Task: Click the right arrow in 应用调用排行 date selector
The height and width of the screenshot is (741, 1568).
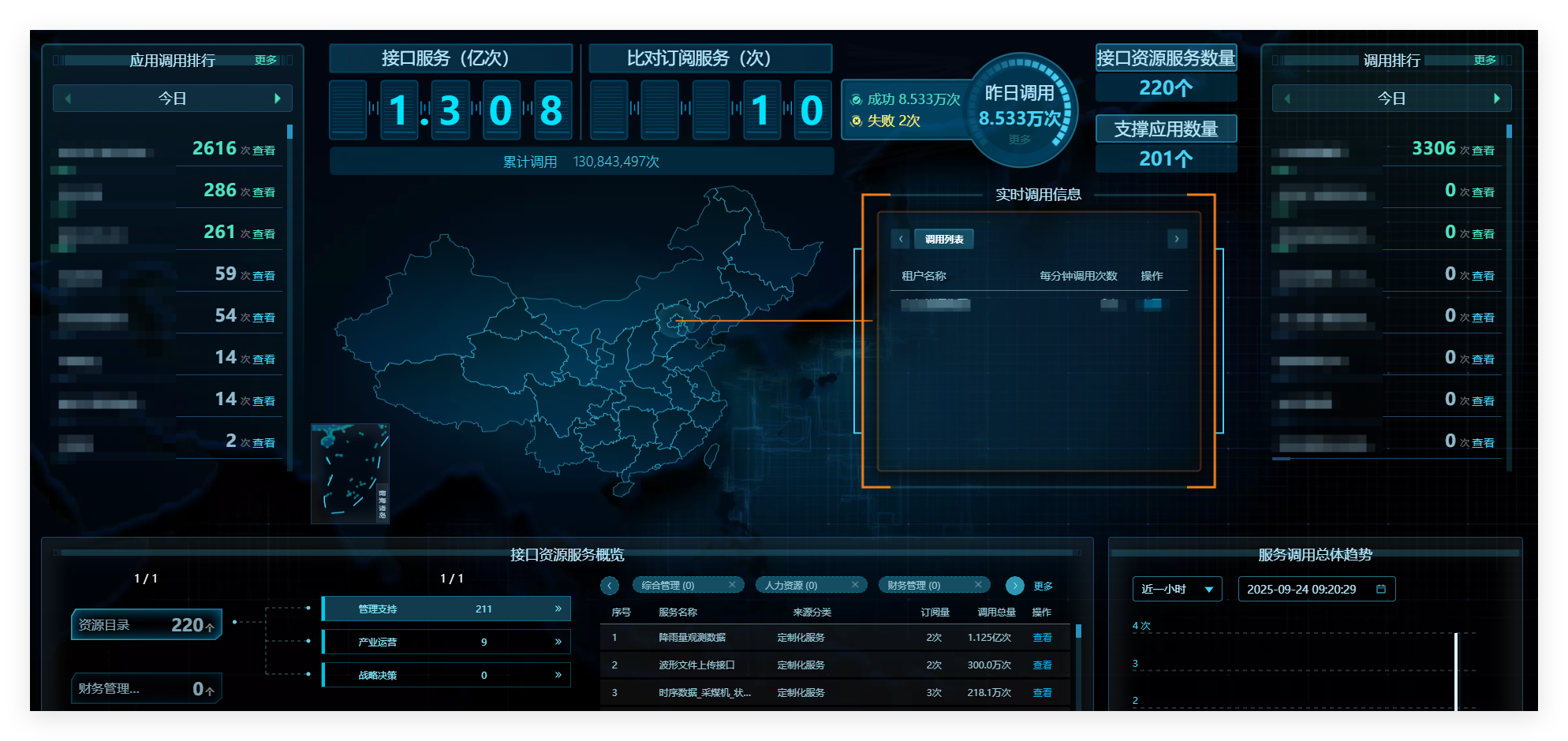Action: point(277,99)
